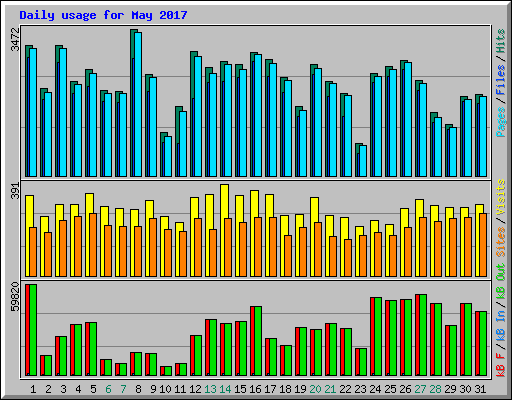Click the orange "Sites" legend label
This screenshot has width=512, height=400.
coord(500,241)
